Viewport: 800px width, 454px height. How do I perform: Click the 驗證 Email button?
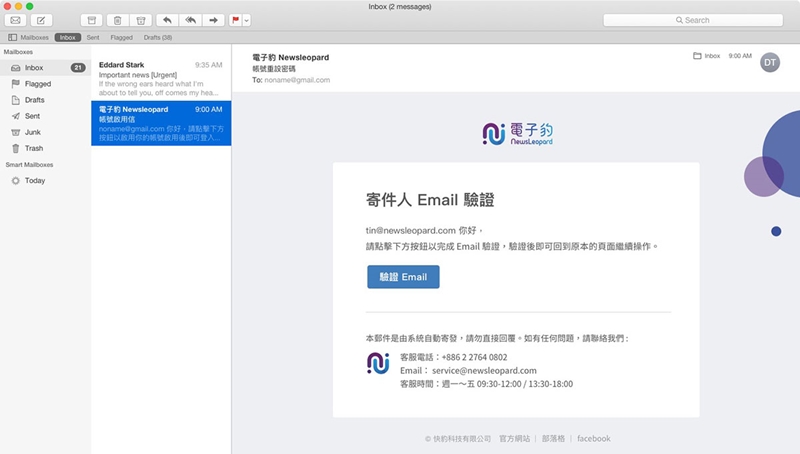coord(403,277)
